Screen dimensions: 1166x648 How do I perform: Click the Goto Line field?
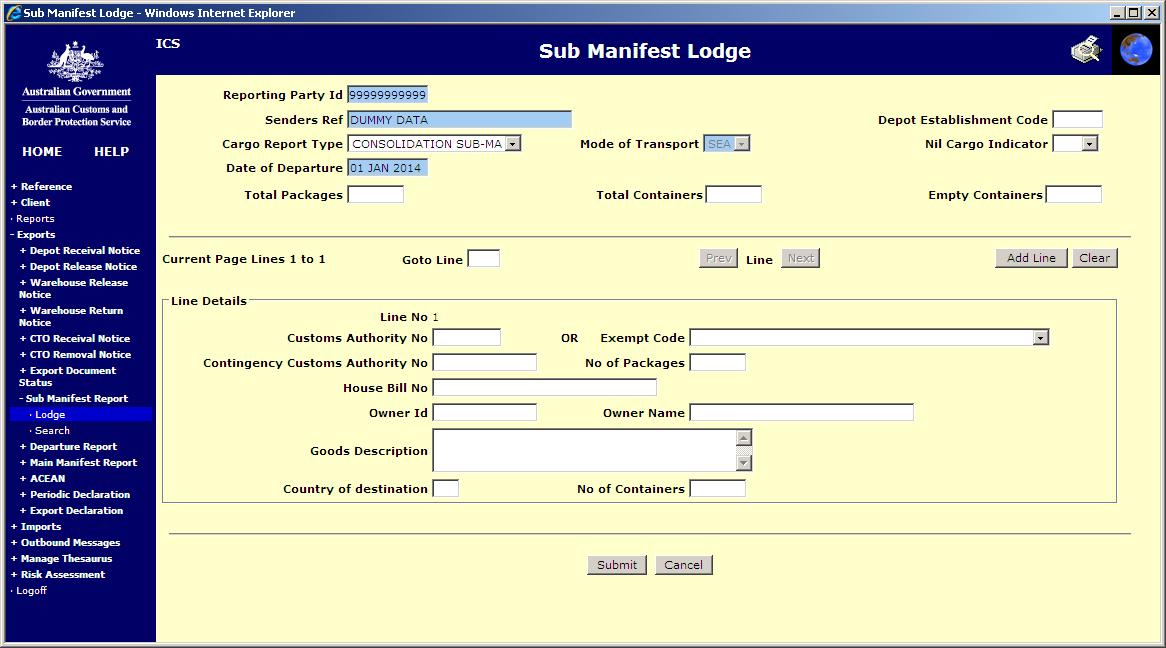(x=483, y=259)
